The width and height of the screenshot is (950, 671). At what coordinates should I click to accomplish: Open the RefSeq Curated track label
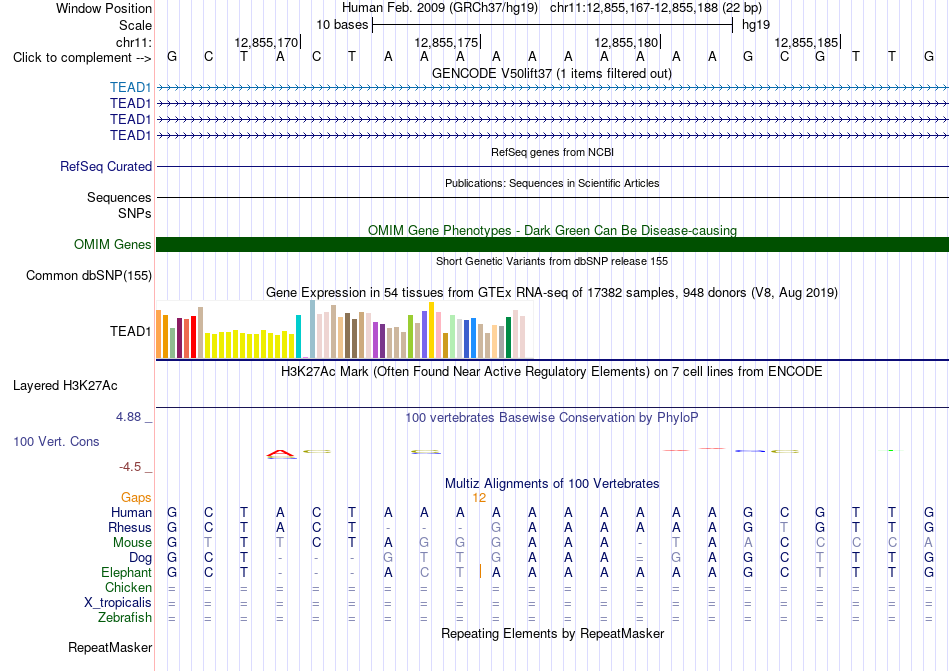coord(106,167)
